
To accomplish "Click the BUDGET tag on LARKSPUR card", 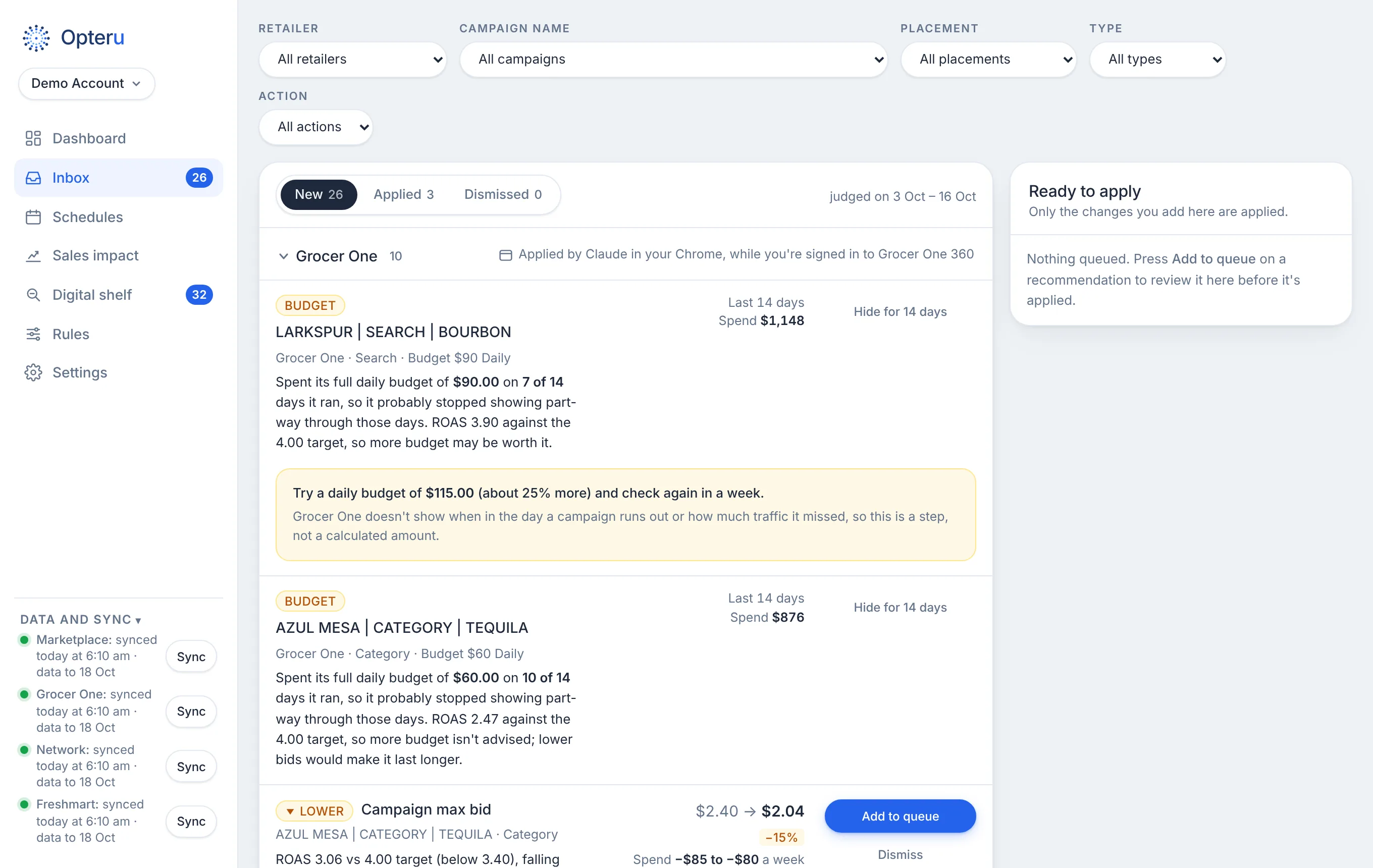I will [309, 305].
